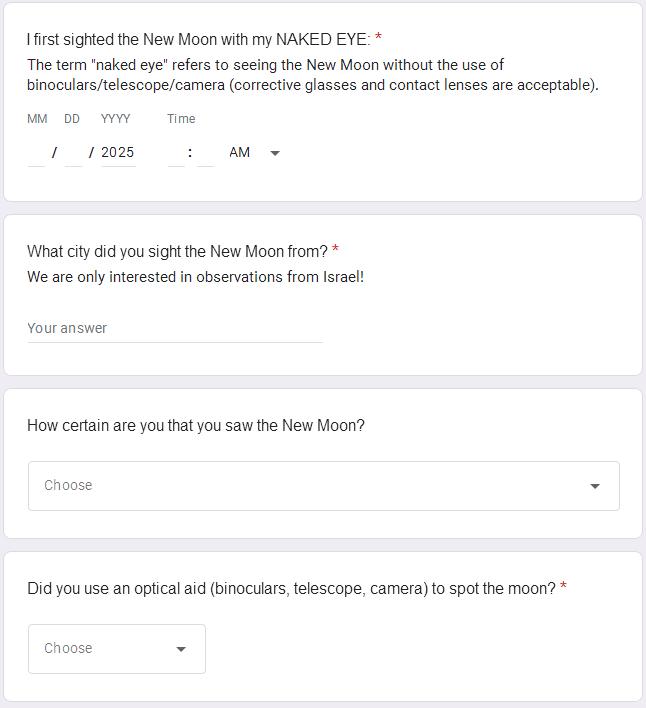
Task: Click the day (DD) date field
Action: point(72,153)
